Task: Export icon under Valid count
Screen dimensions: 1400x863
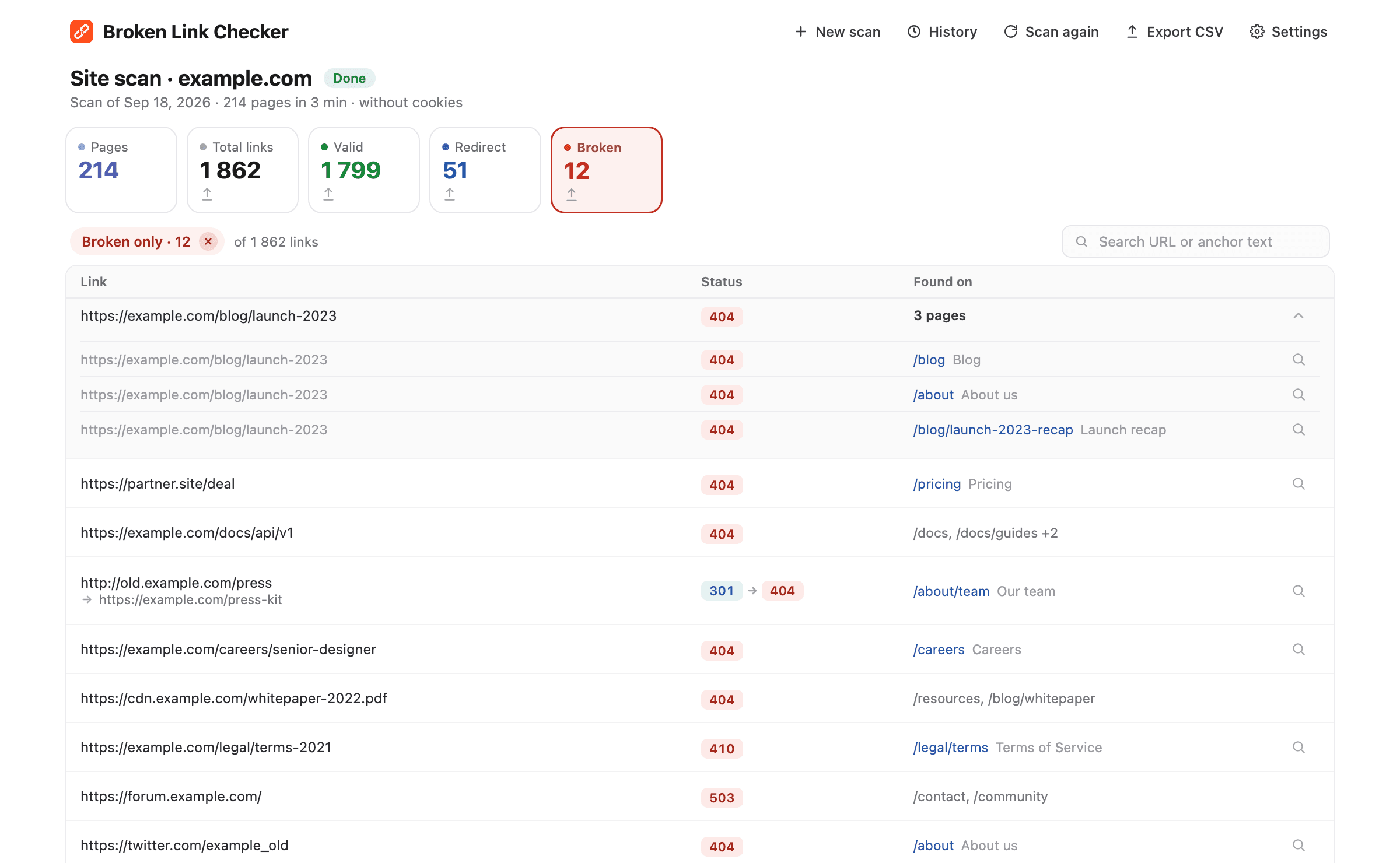Action: coord(328,194)
